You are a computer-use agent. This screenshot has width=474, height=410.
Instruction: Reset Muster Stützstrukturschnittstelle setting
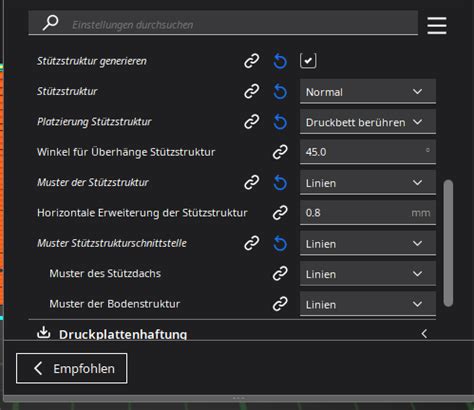(x=280, y=244)
